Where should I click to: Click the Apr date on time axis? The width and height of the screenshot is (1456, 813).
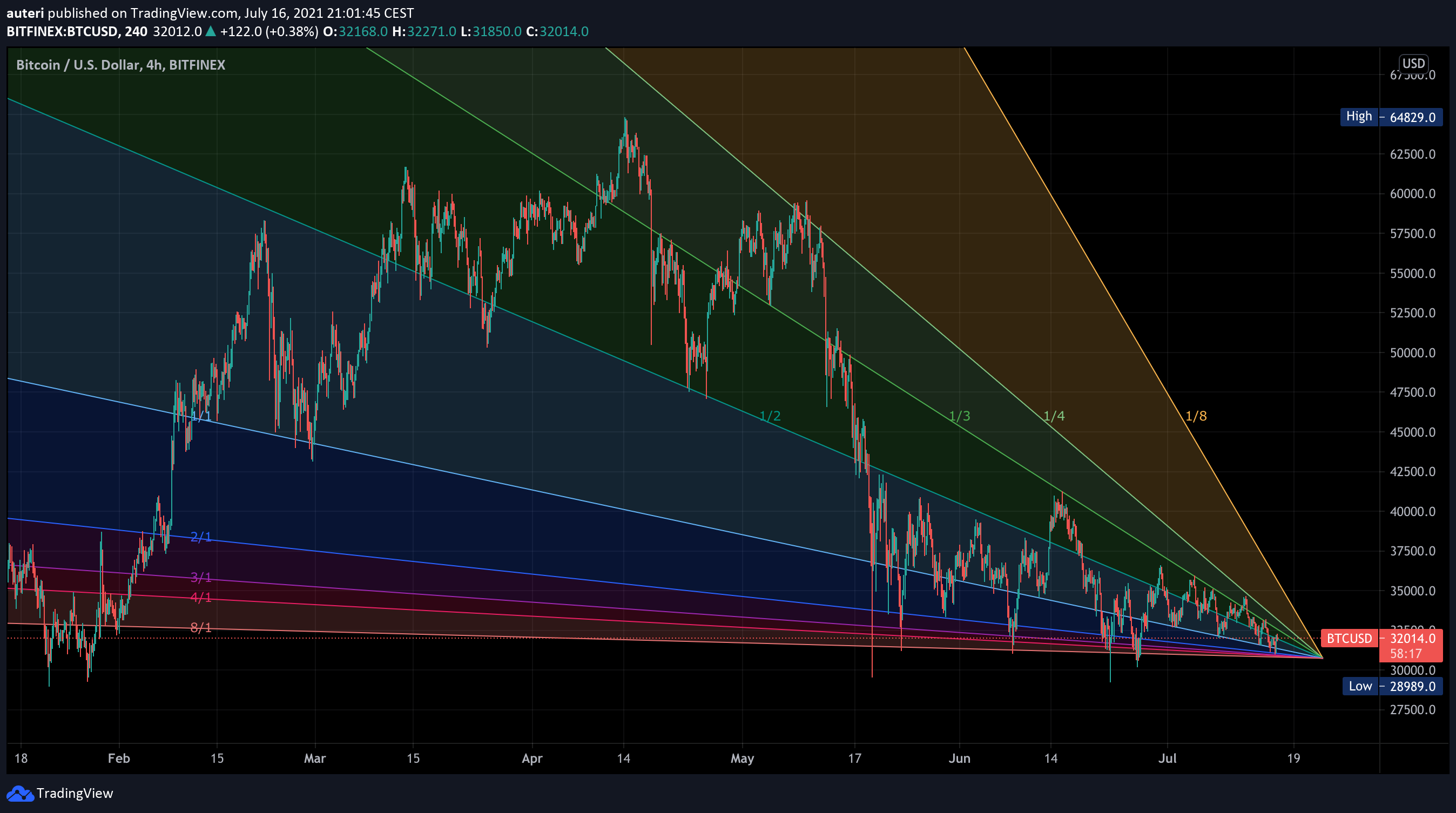coord(532,758)
